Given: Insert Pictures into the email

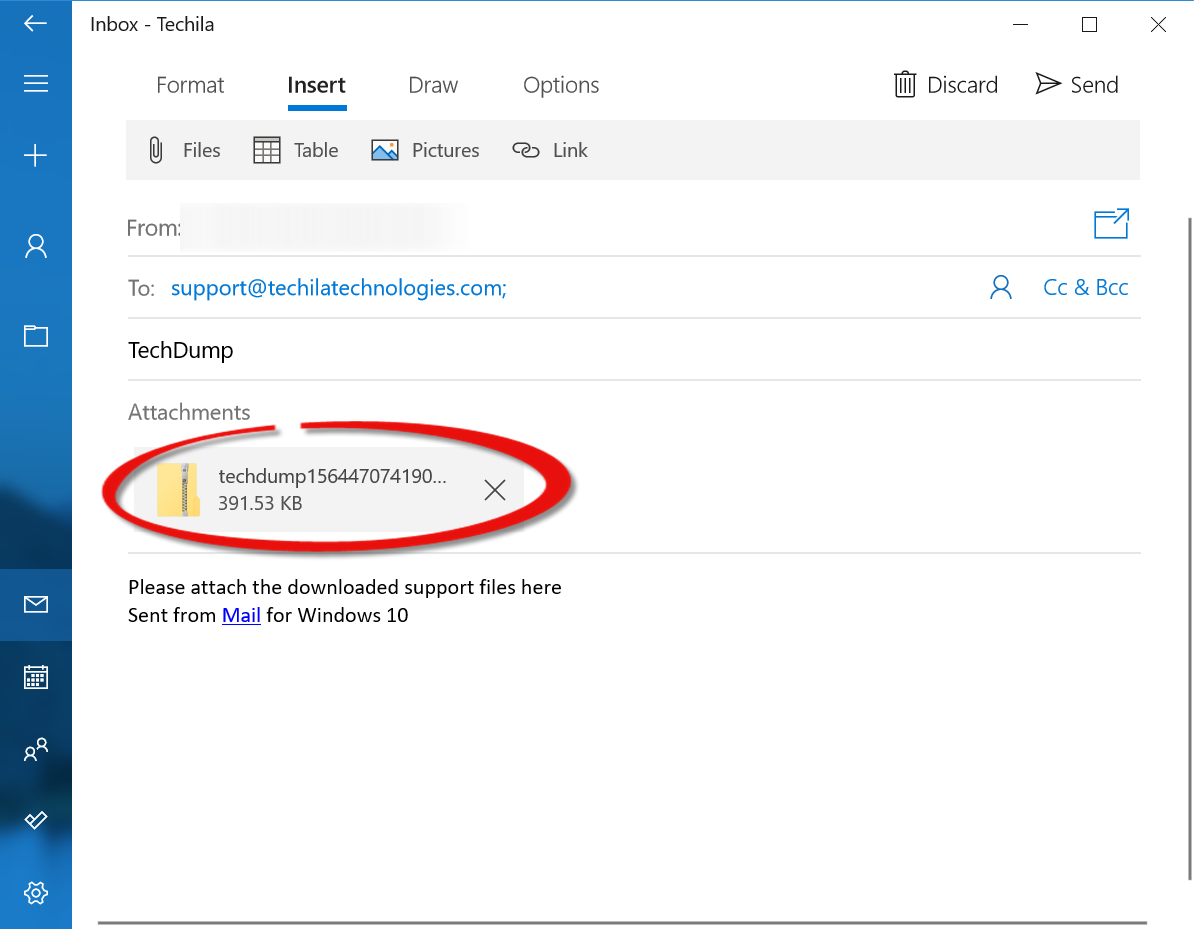Looking at the screenshot, I should 425,151.
